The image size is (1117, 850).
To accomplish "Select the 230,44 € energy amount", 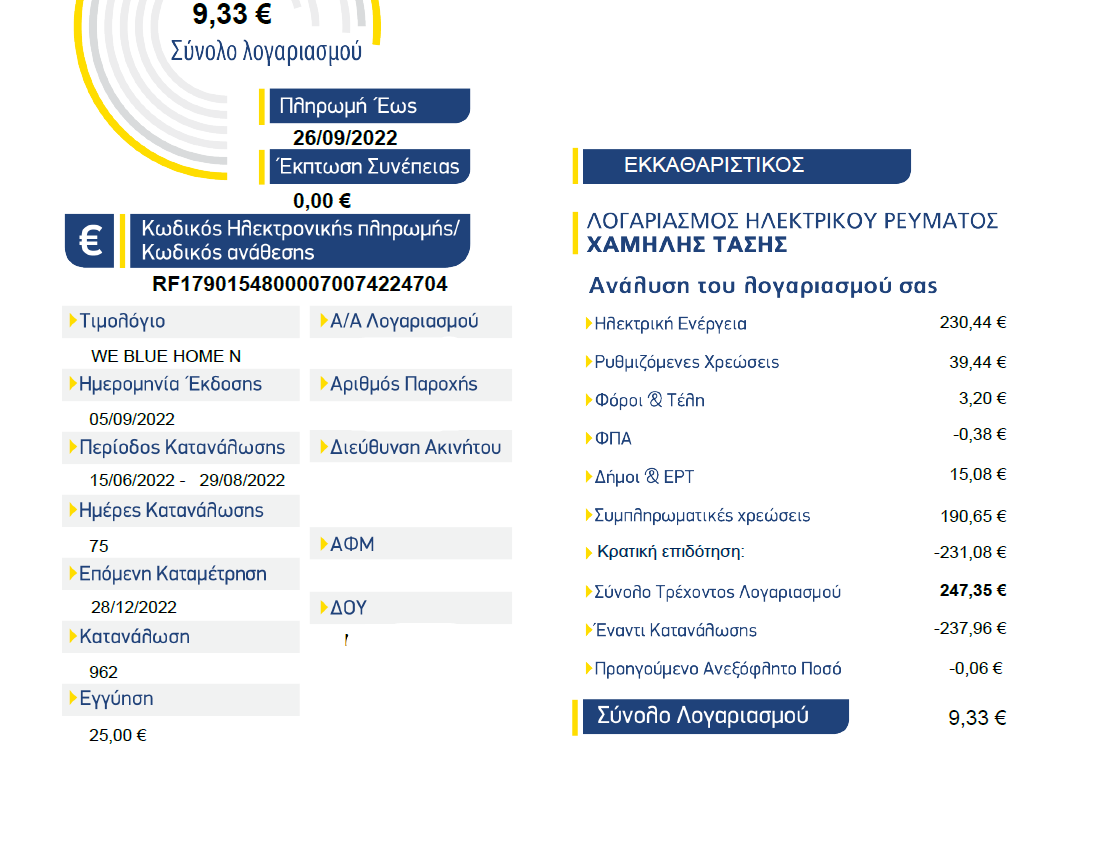I will [973, 323].
